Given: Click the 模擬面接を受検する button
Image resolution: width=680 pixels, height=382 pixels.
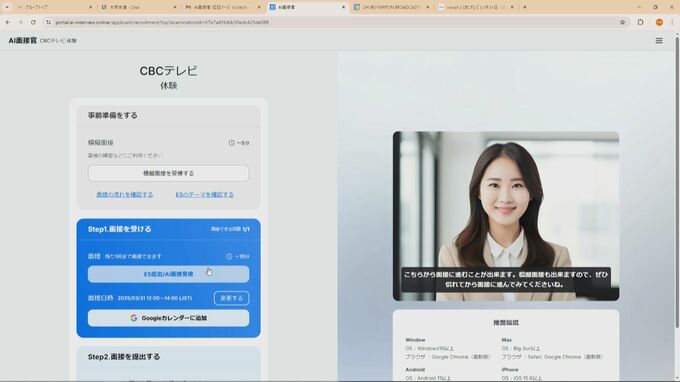Looking at the screenshot, I should pos(168,173).
